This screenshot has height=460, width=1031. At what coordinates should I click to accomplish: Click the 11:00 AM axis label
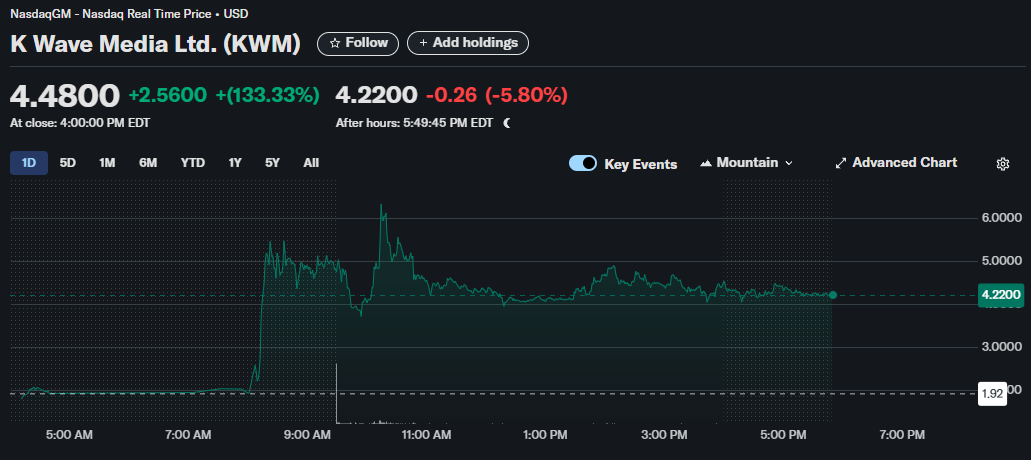427,435
